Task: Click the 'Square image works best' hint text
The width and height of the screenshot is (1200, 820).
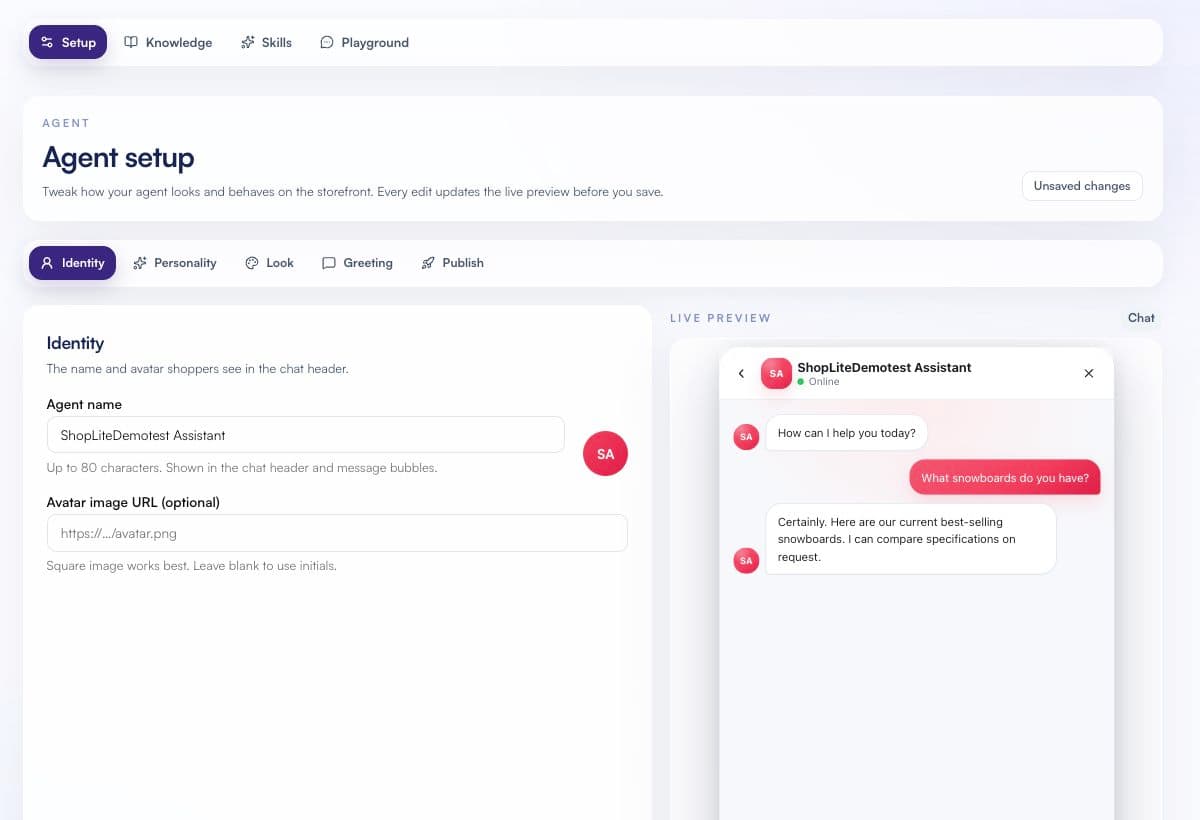Action: point(192,566)
